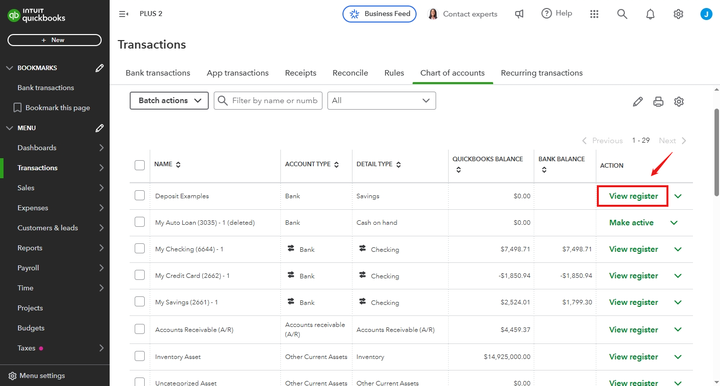
Task: Collapse the MENU section
Action: (9, 128)
